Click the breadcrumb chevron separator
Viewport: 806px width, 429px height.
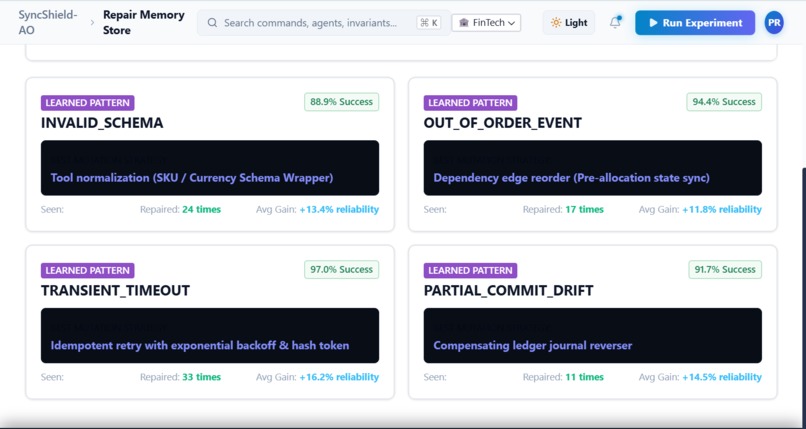tap(92, 23)
